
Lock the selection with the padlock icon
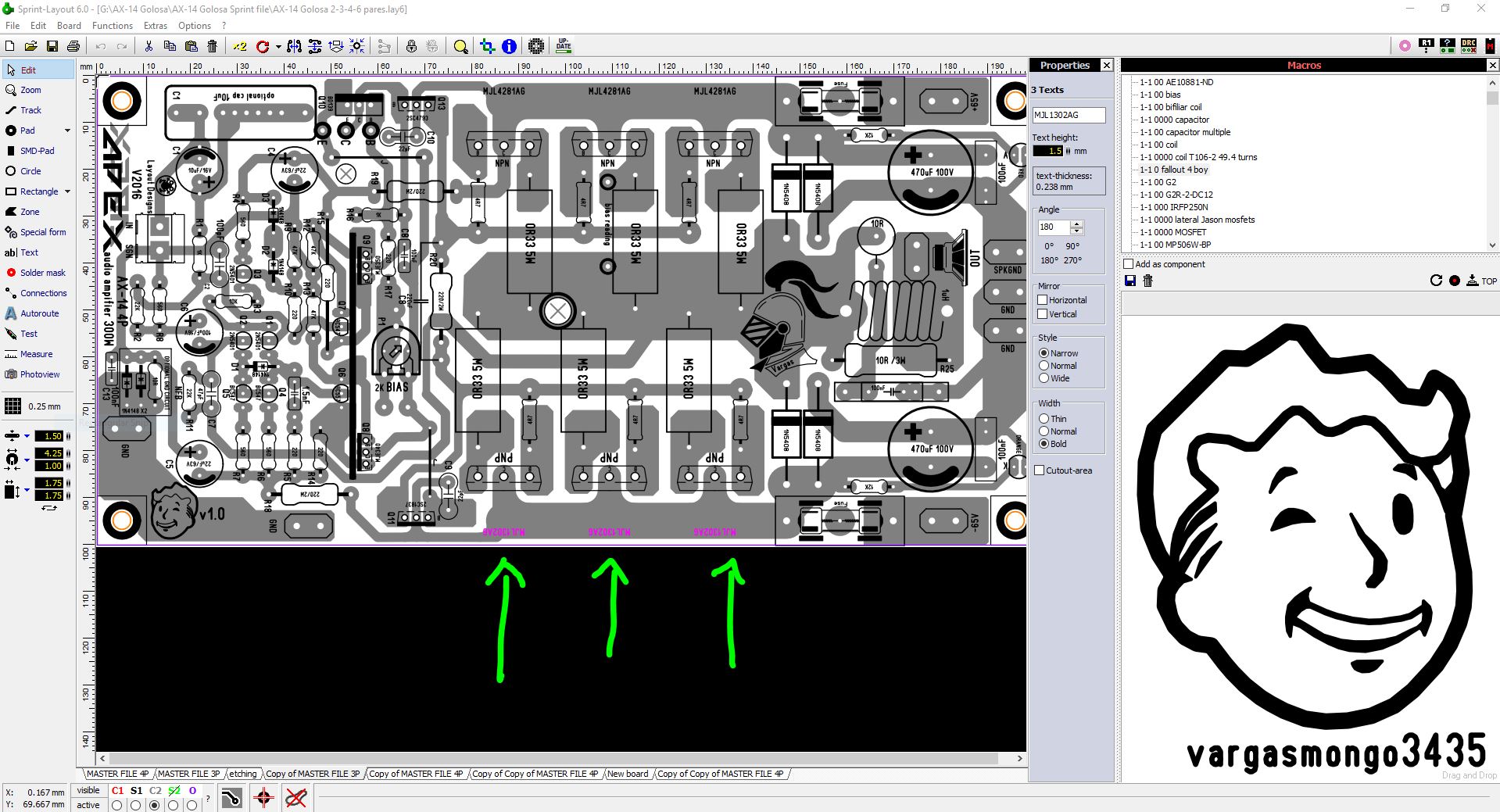(x=411, y=46)
